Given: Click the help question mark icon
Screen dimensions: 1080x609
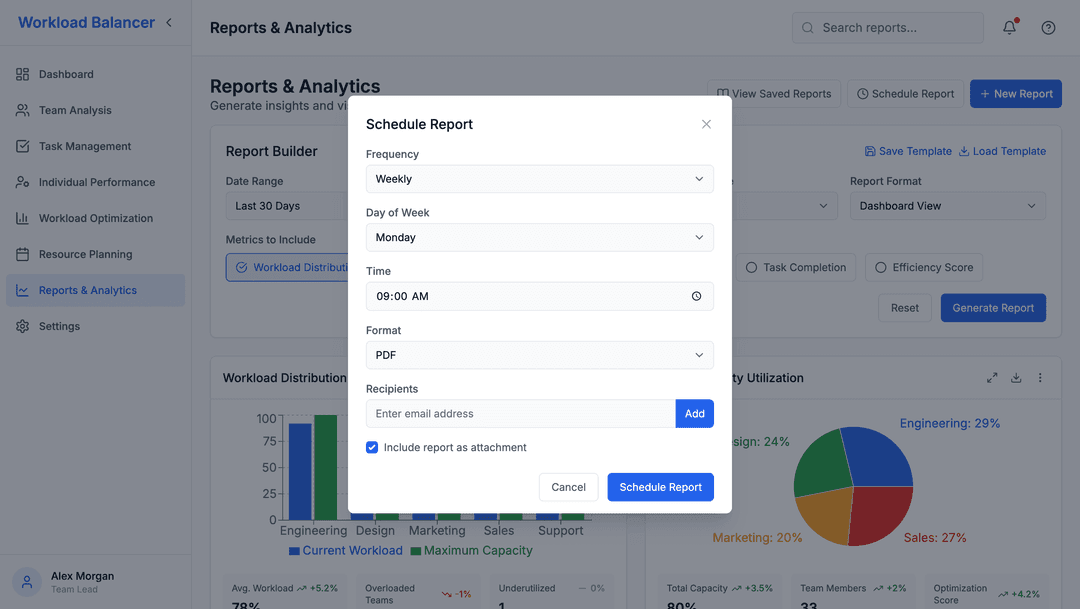Looking at the screenshot, I should [x=1048, y=27].
